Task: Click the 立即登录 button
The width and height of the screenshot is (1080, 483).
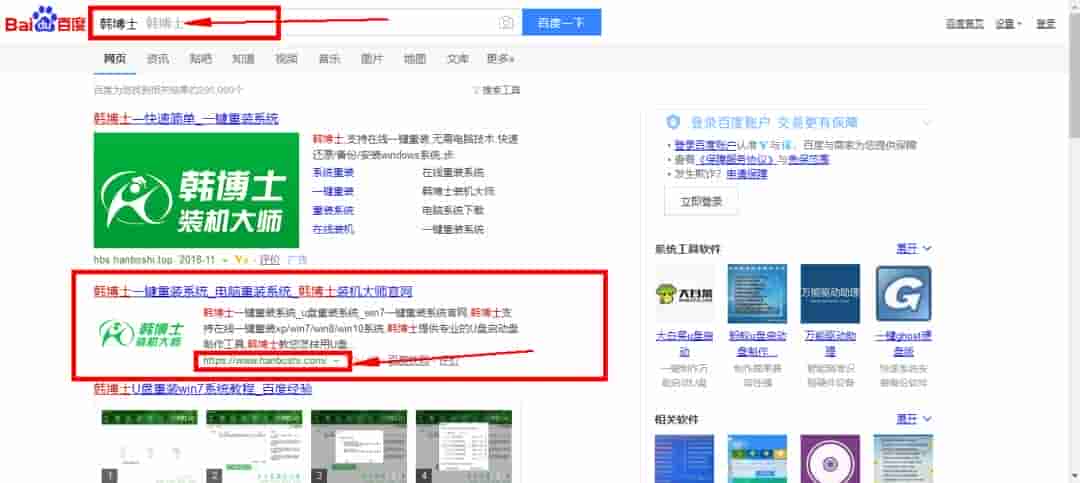Action: tap(701, 202)
